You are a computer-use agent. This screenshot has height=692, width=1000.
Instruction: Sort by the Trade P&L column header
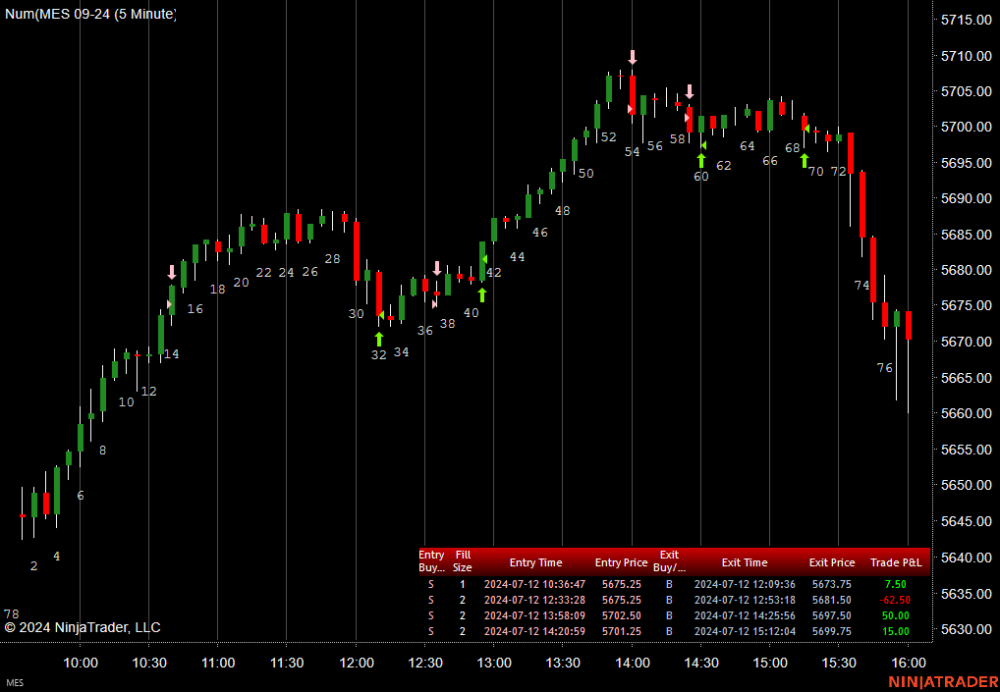point(899,563)
